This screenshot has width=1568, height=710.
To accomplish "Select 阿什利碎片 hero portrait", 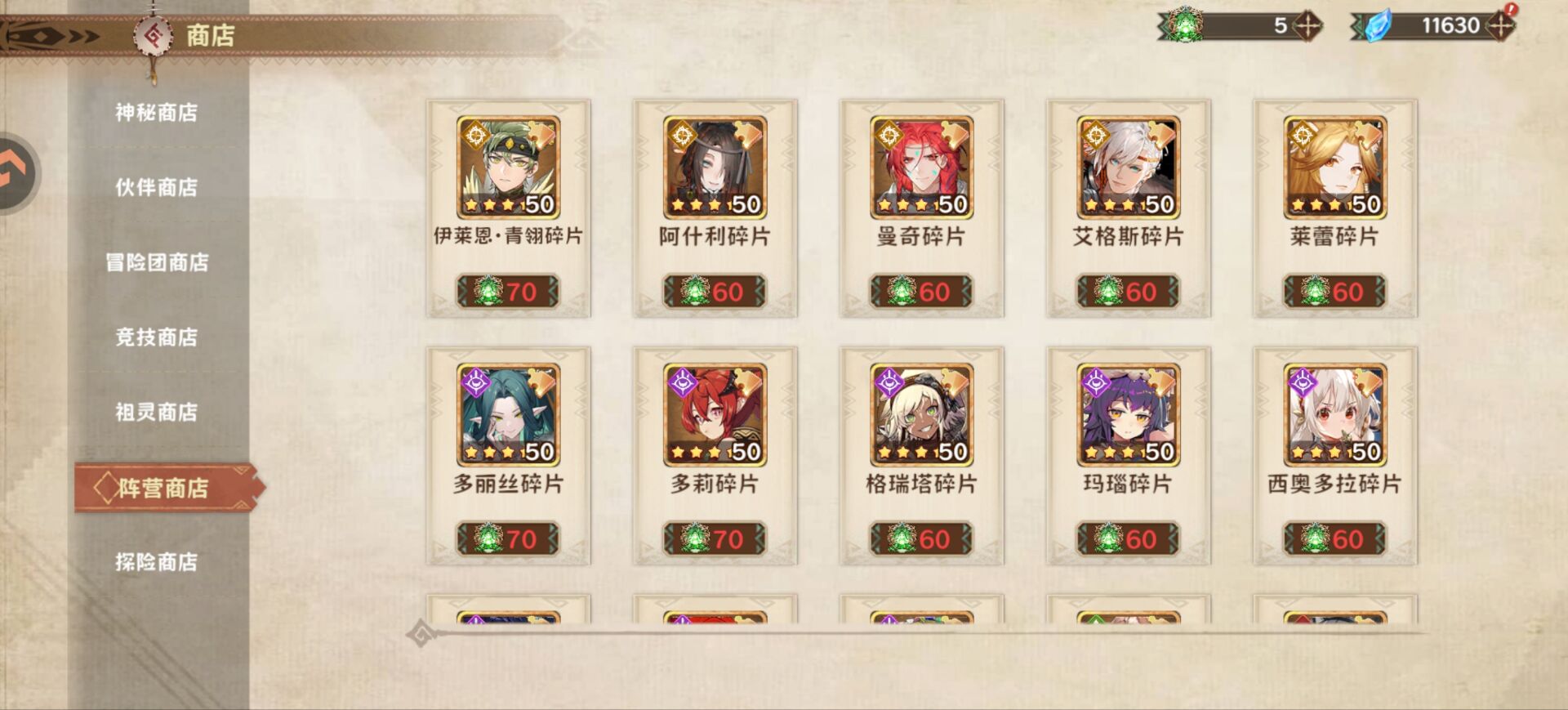I will pyautogui.click(x=715, y=167).
